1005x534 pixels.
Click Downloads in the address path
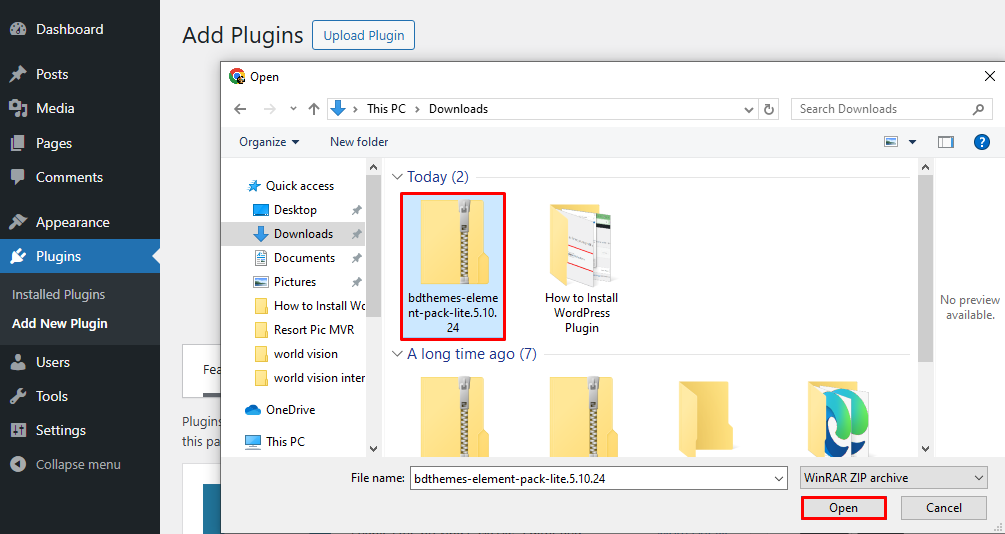click(x=458, y=109)
